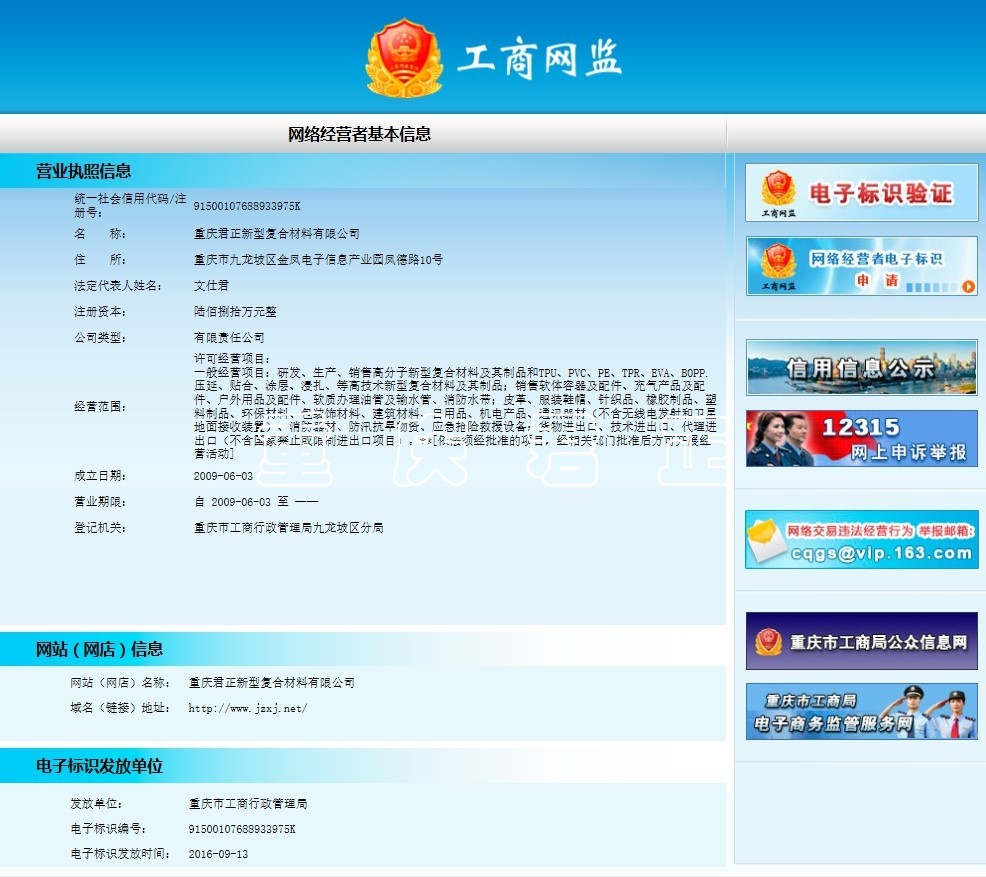Click the 统一社会信用代码 value in 营业执照信息
The height and width of the screenshot is (877, 986).
246,206
